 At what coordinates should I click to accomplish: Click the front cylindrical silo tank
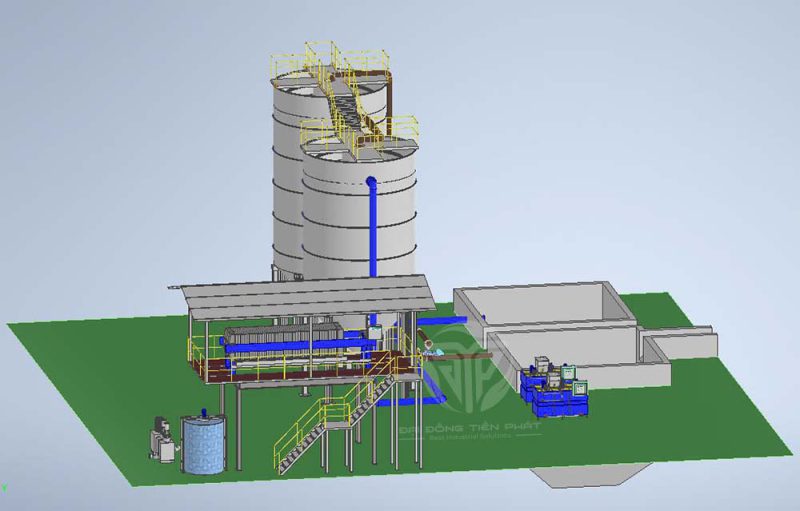(340, 220)
